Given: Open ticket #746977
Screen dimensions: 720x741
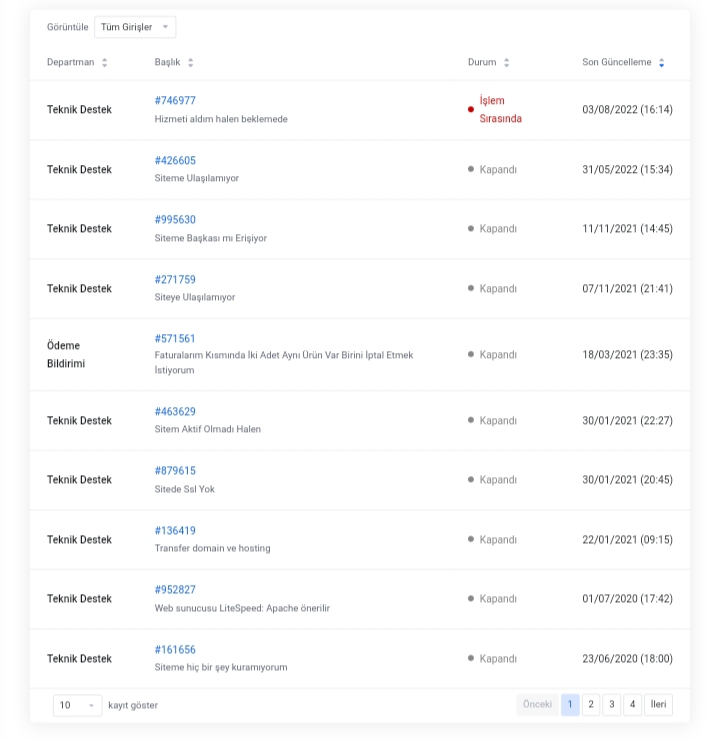Looking at the screenshot, I should coord(175,101).
